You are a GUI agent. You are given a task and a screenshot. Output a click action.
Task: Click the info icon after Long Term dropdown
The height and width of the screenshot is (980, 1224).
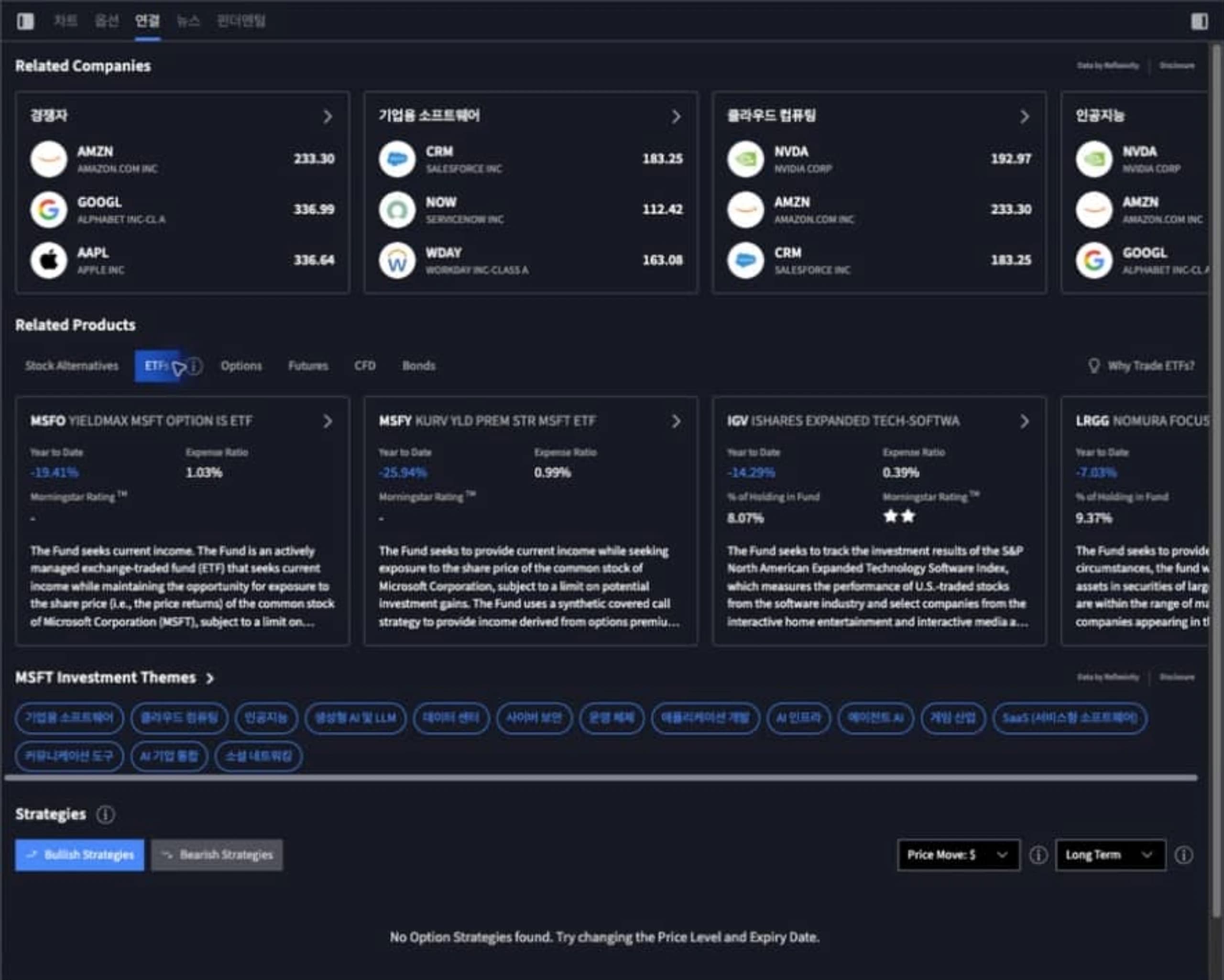(x=1184, y=855)
